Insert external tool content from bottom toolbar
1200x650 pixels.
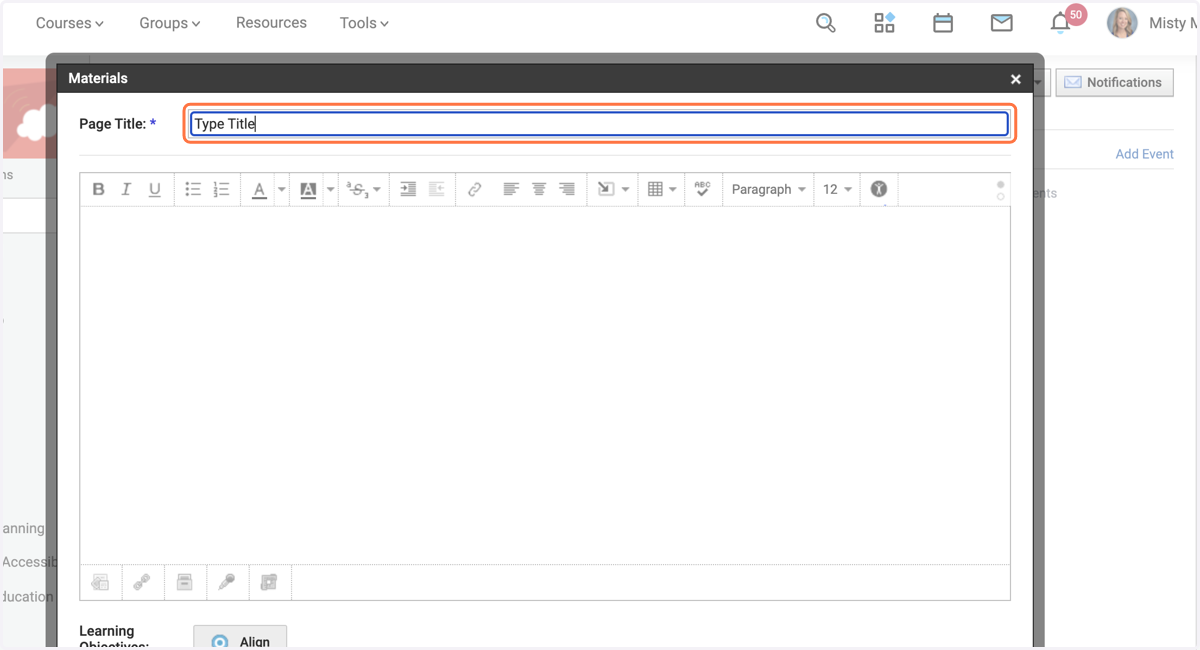[269, 582]
